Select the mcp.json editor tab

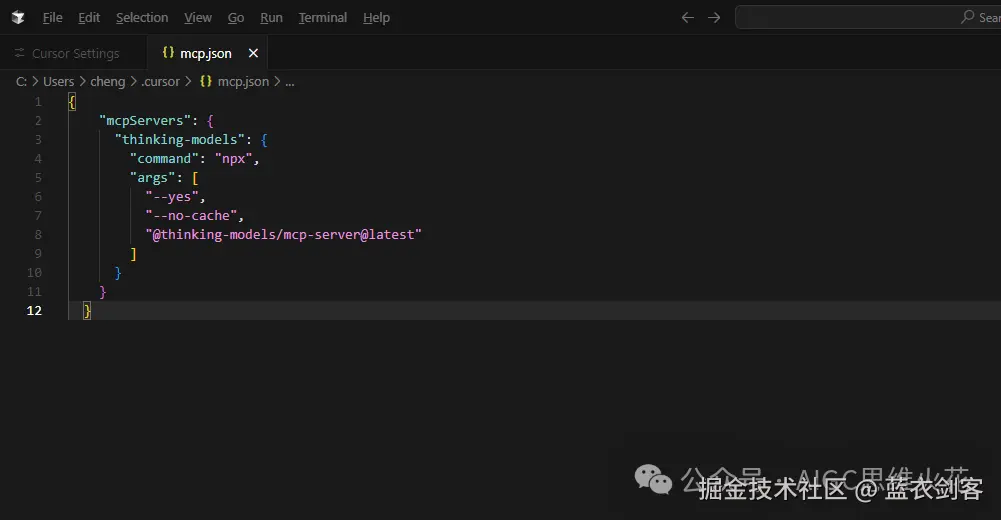click(206, 54)
